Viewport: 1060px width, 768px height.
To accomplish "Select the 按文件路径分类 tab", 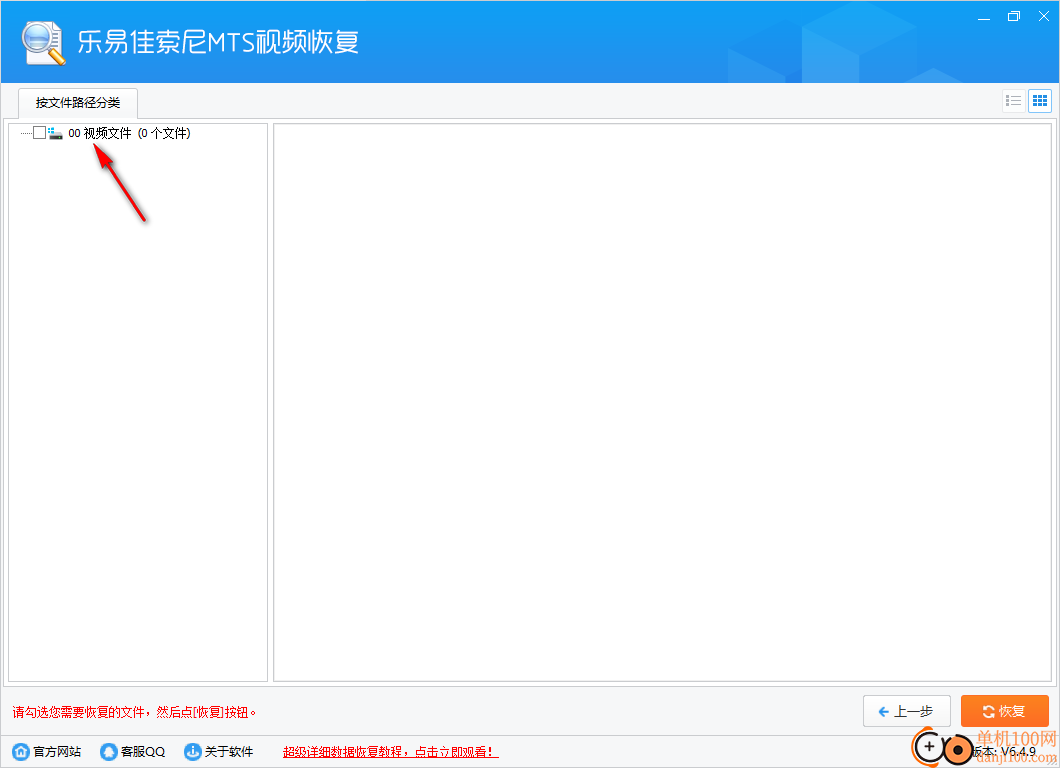I will 78,103.
